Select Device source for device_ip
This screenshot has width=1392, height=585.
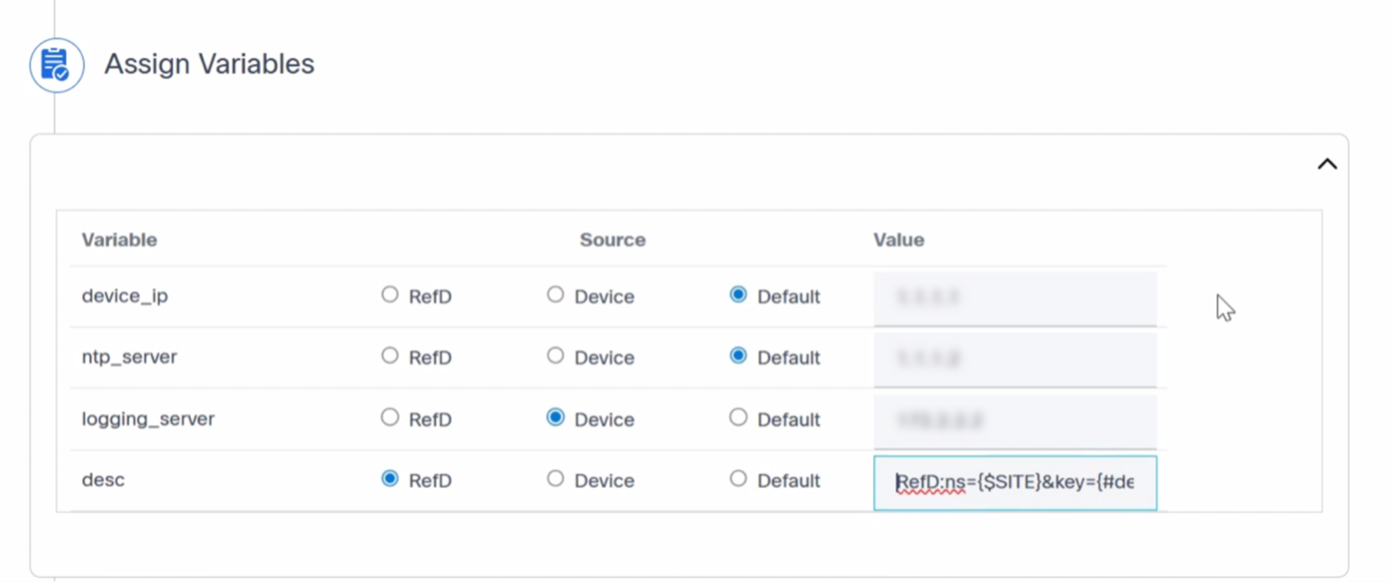(555, 295)
